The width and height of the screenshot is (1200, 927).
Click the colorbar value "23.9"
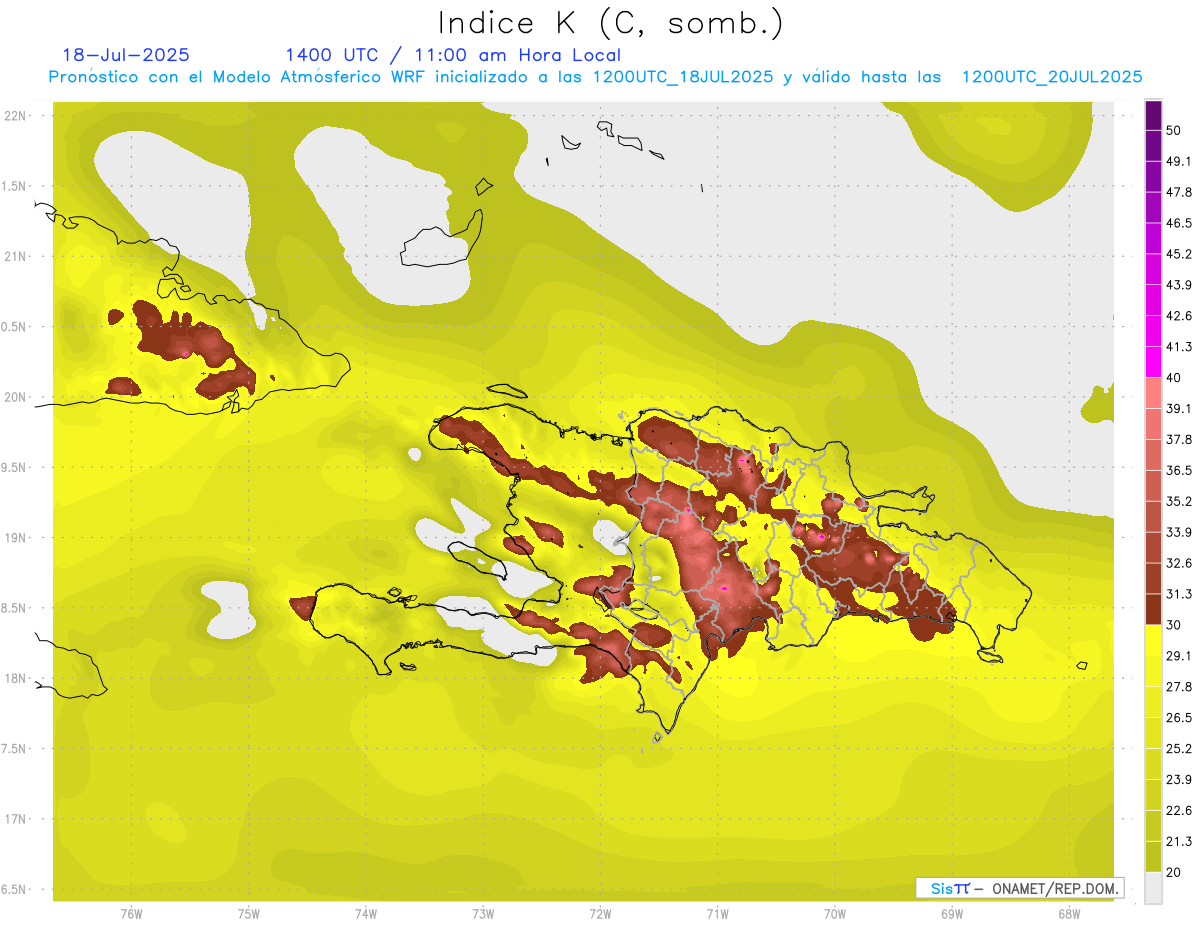pos(1179,779)
